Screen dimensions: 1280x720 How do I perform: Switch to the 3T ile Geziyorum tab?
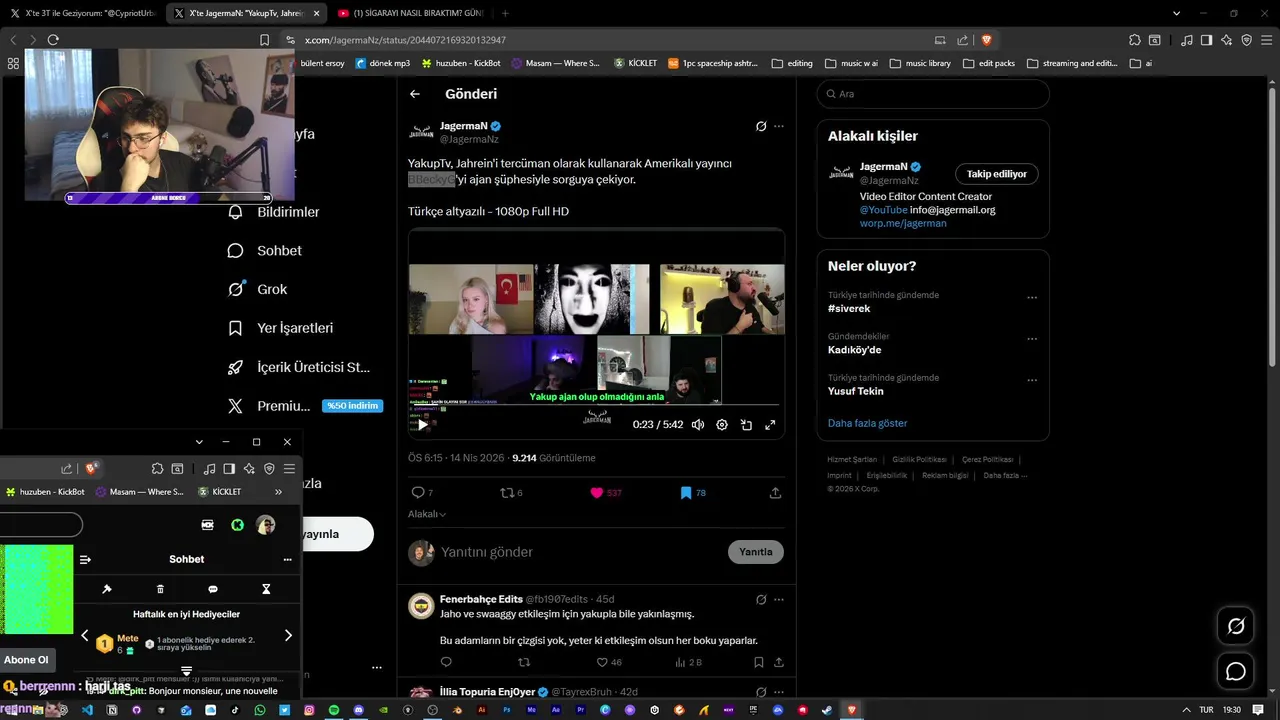(83, 13)
